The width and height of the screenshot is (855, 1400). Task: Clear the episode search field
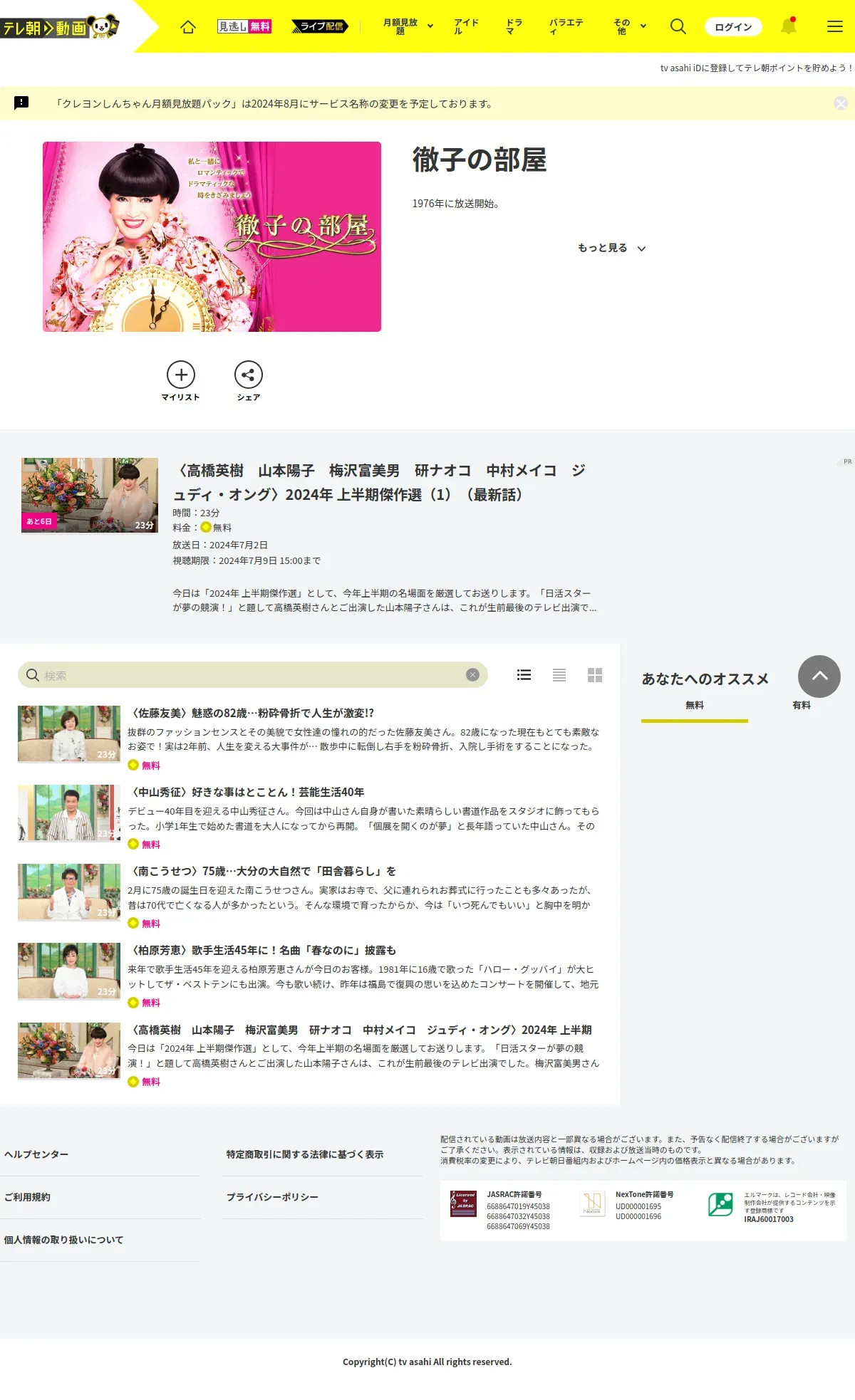472,675
